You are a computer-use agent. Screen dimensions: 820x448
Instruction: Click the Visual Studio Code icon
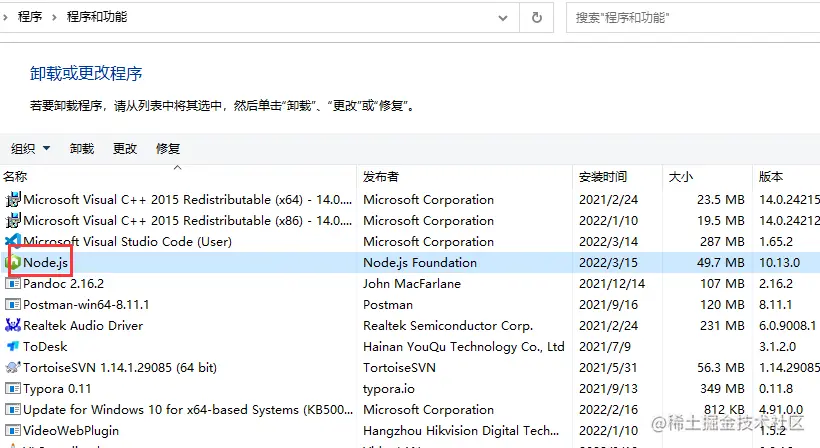point(13,242)
